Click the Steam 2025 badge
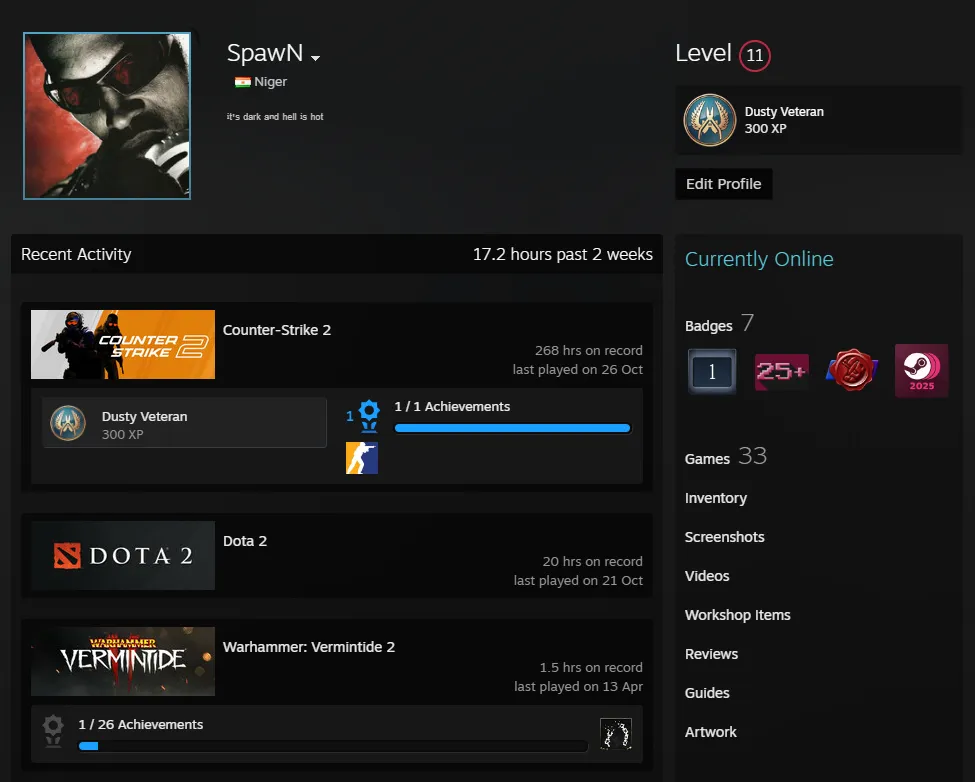The height and width of the screenshot is (782, 975). pos(922,370)
